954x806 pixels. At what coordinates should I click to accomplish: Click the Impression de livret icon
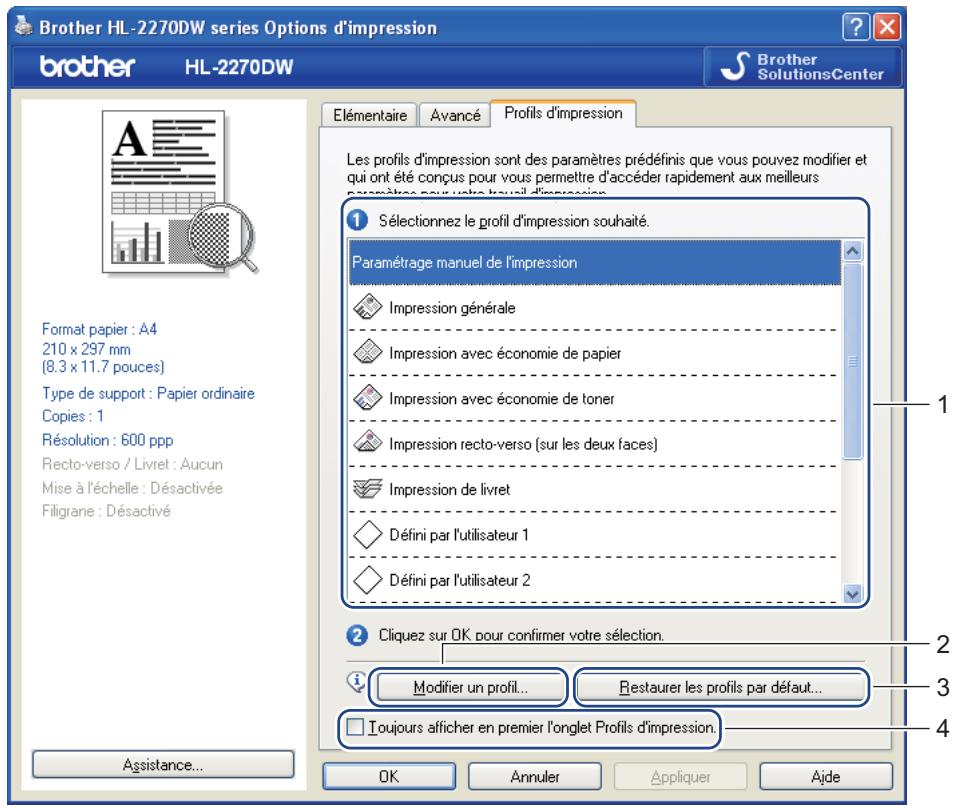[367, 488]
